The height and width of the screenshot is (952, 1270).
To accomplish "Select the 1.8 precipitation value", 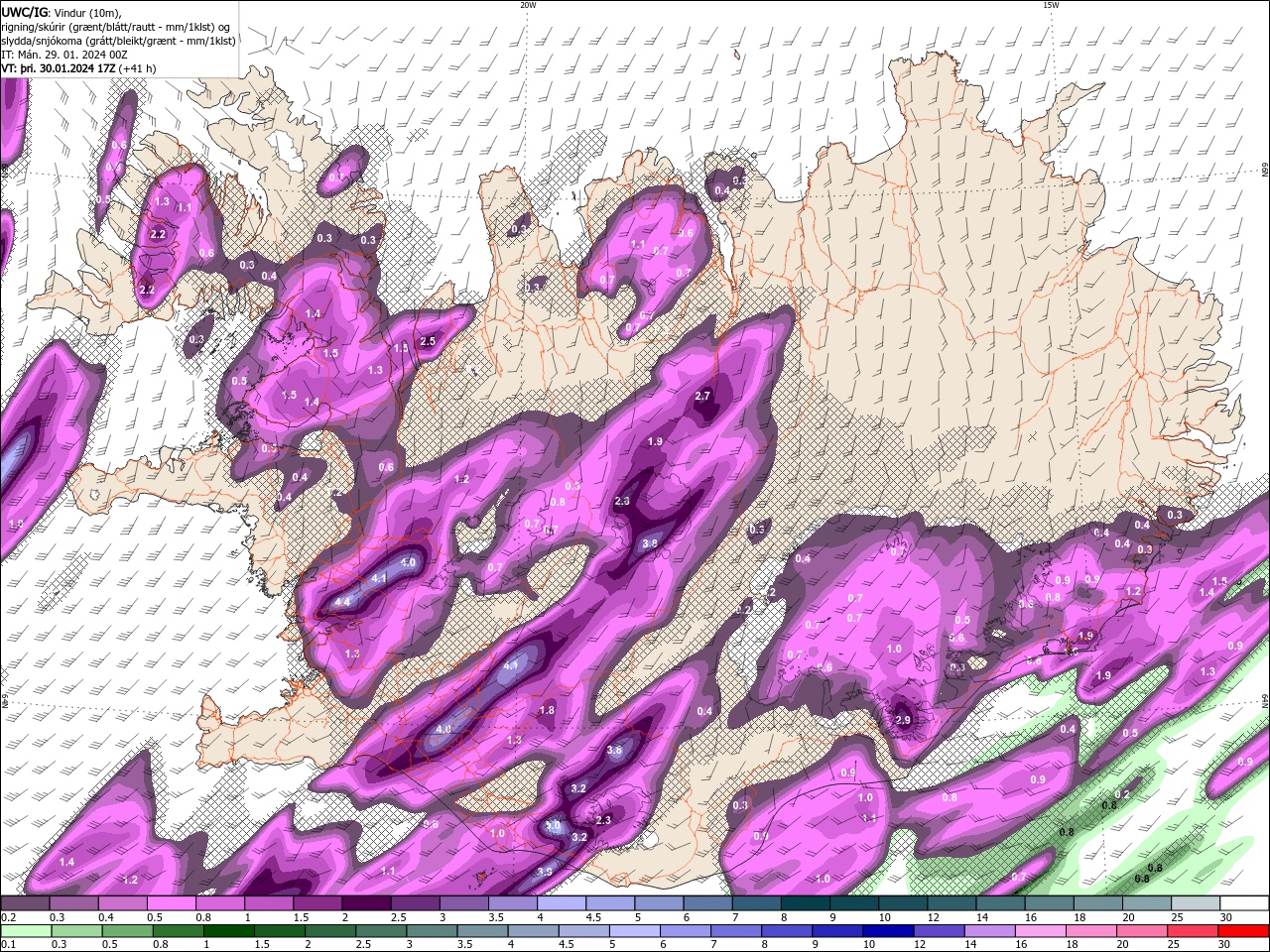I will [547, 710].
